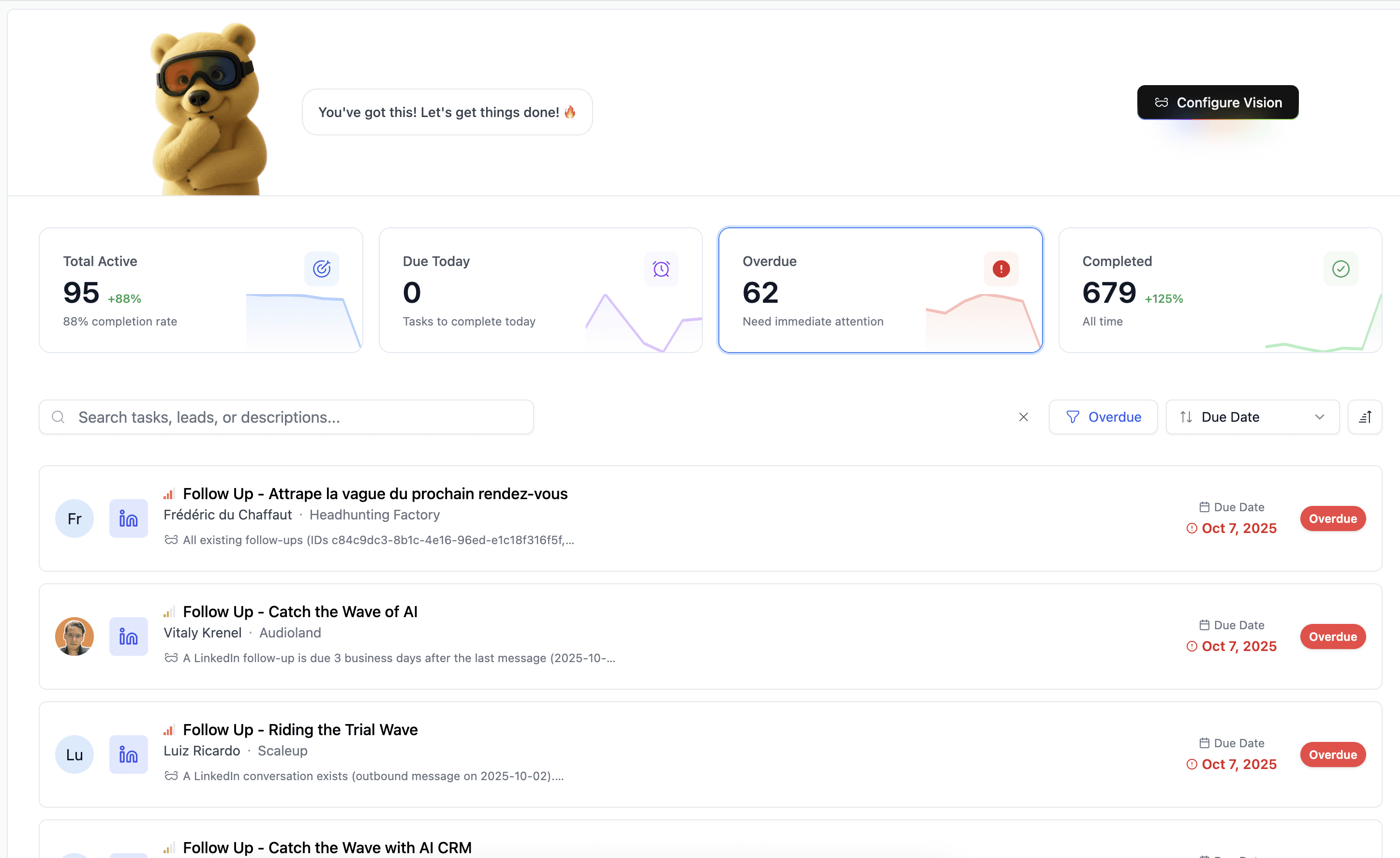Click the You've got this motivational message
The image size is (1400, 858).
coord(447,112)
